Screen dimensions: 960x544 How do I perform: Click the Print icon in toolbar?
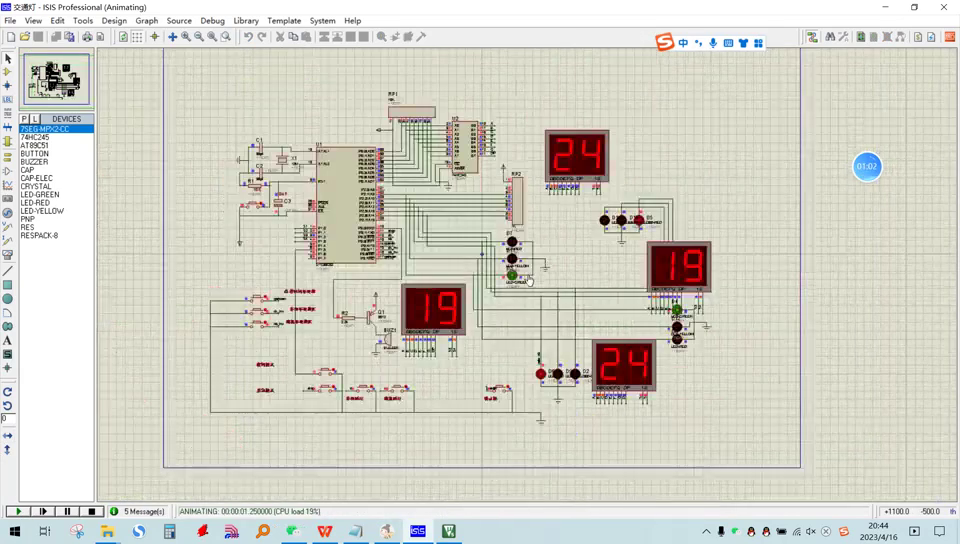87,37
